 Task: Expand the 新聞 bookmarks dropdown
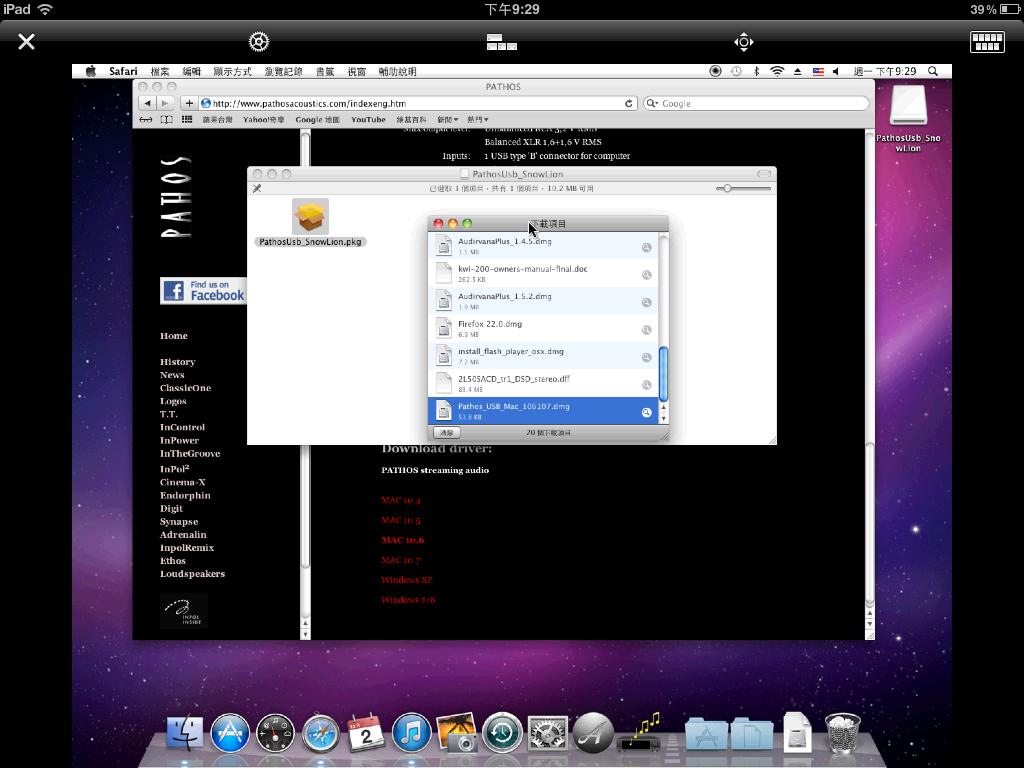[x=447, y=120]
